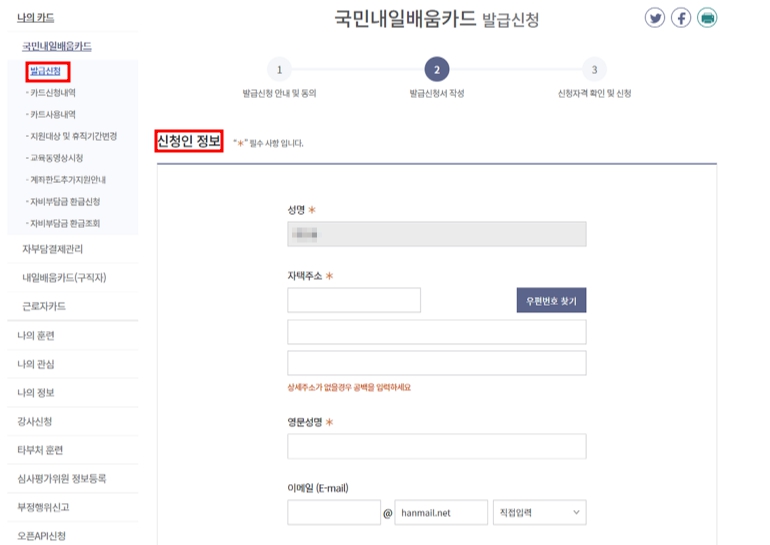Click step 3 circle 신청자격 확인 및 신청
The image size is (770, 545).
594,70
